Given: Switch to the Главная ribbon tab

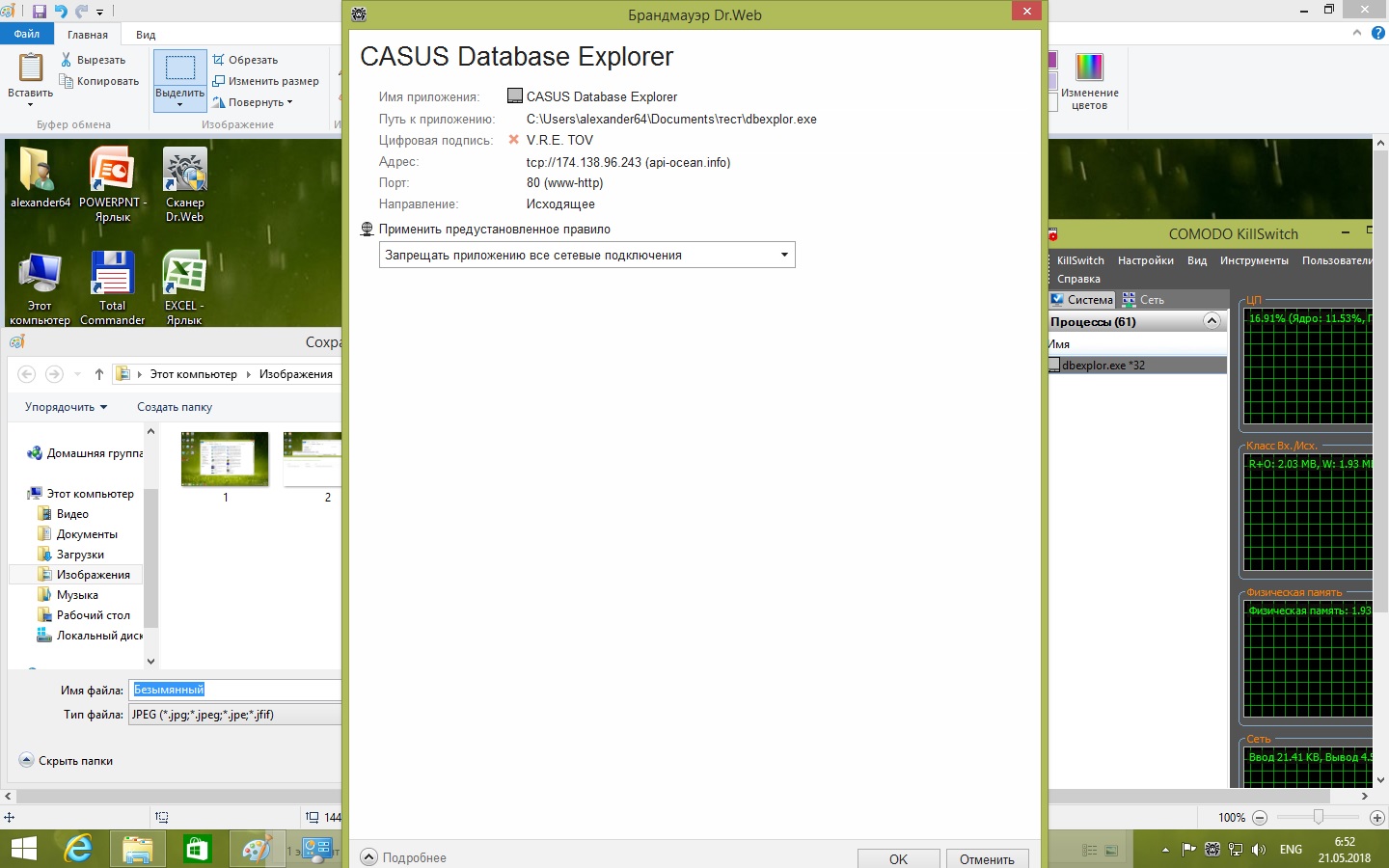Looking at the screenshot, I should [x=88, y=35].
